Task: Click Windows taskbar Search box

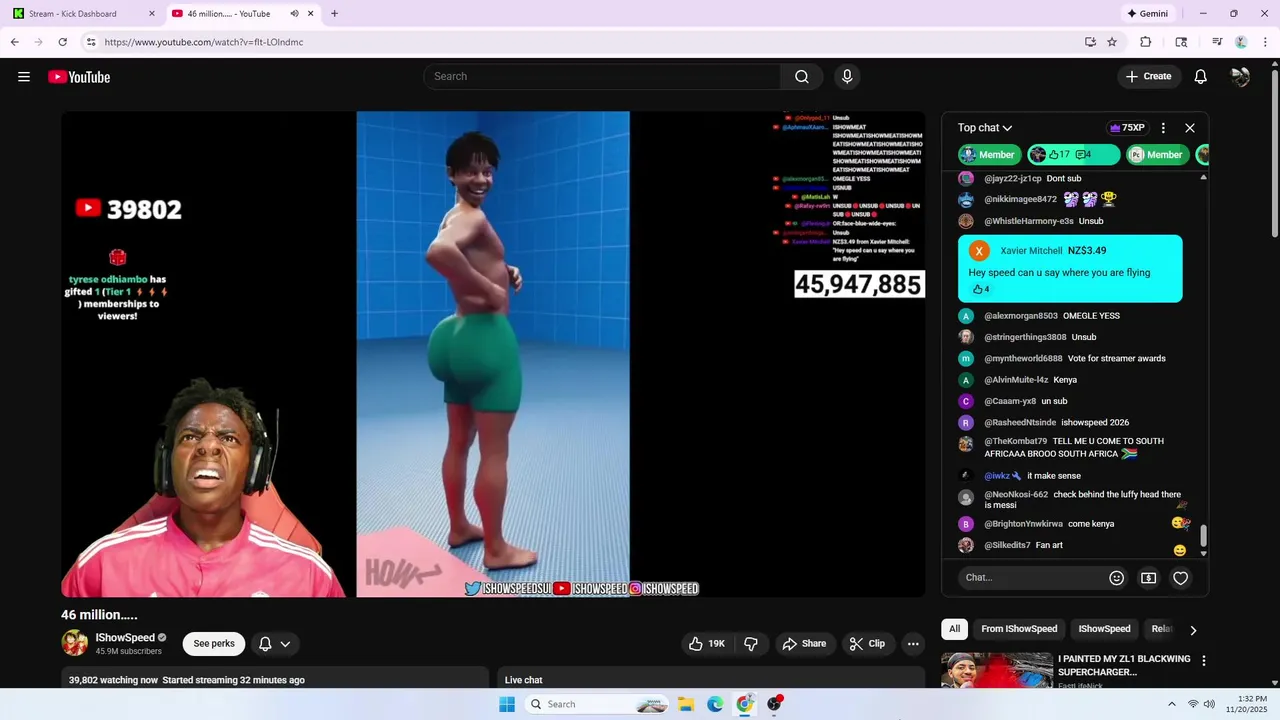Action: 598,704
